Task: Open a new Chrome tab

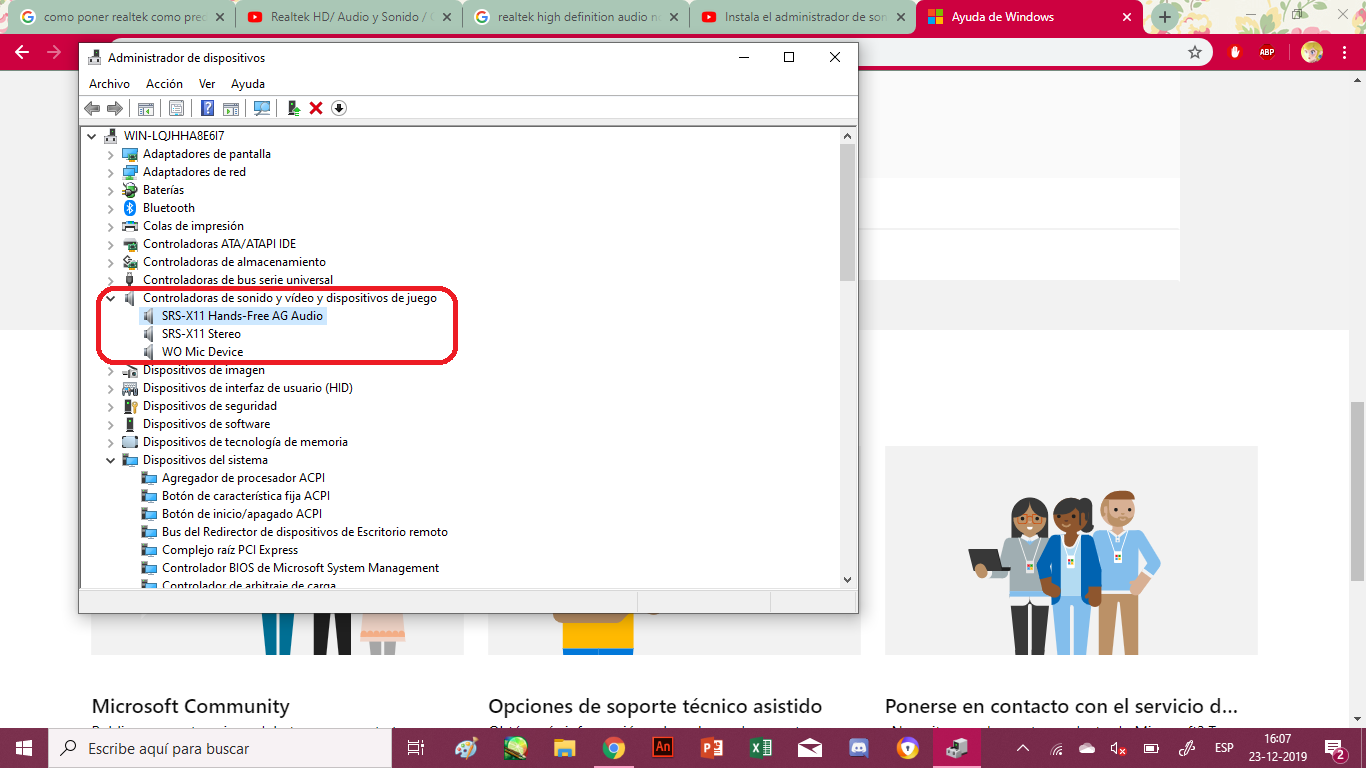Action: pos(1165,17)
